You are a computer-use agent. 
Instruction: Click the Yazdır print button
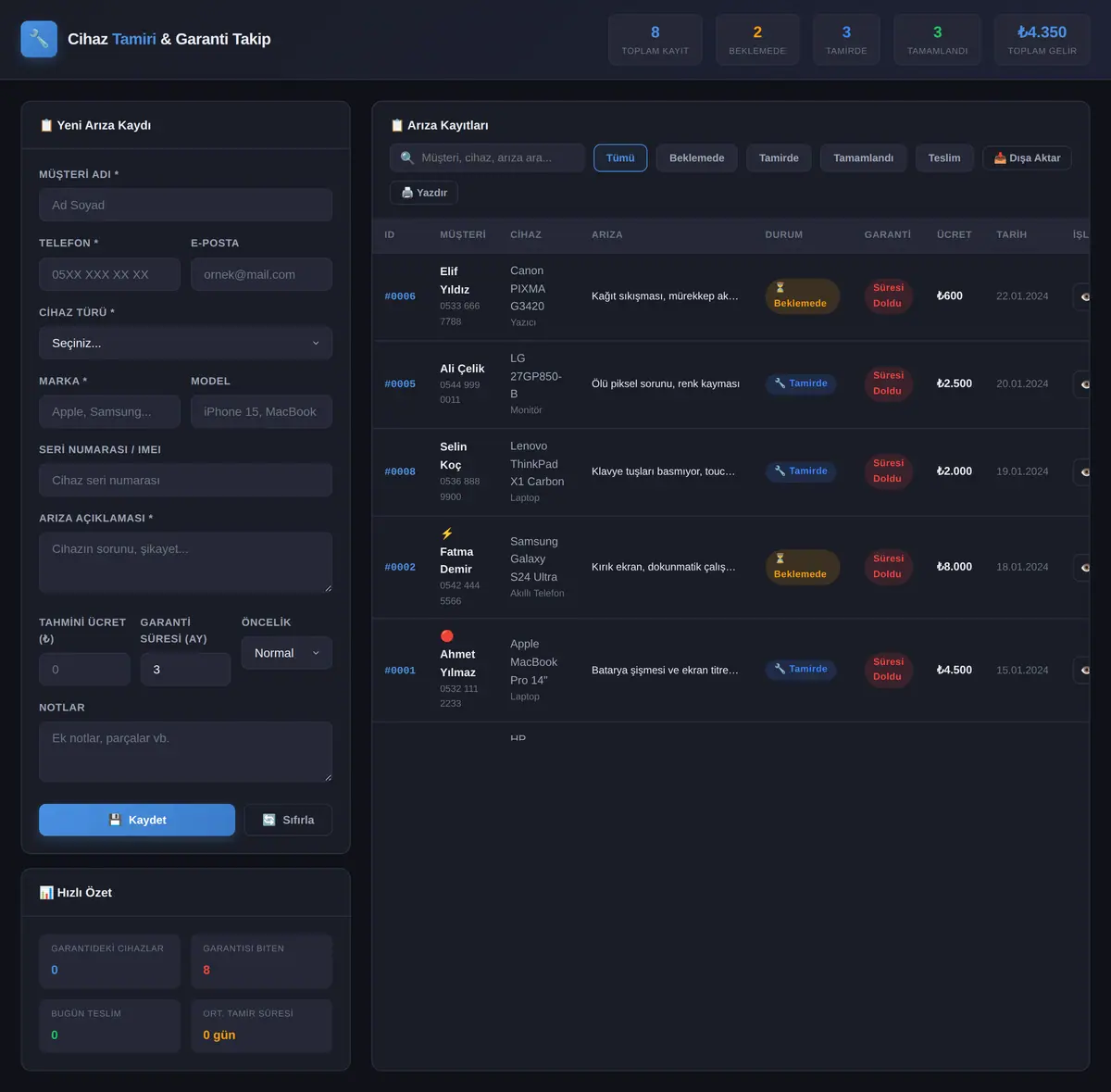coord(424,193)
